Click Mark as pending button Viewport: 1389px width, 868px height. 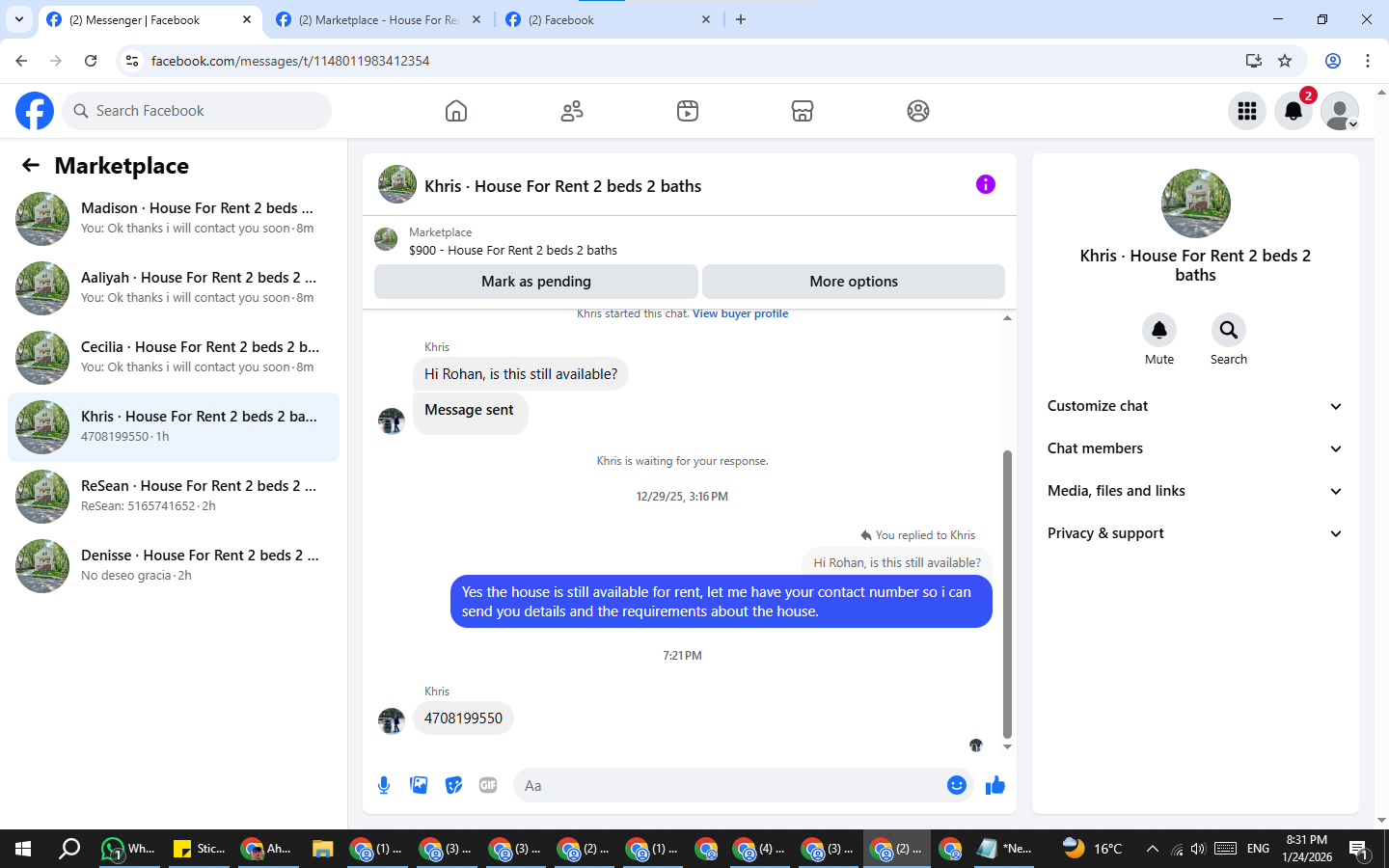(x=536, y=282)
